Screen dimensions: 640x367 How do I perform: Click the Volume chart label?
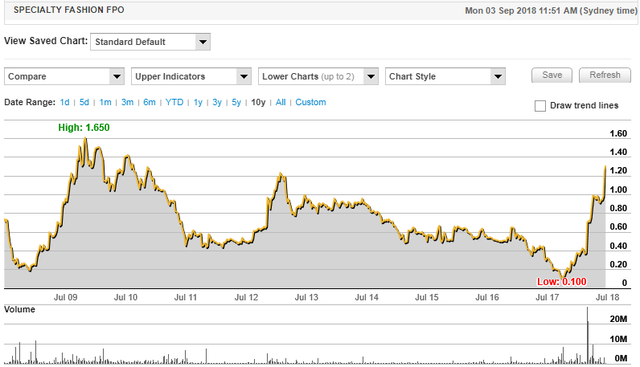20,309
